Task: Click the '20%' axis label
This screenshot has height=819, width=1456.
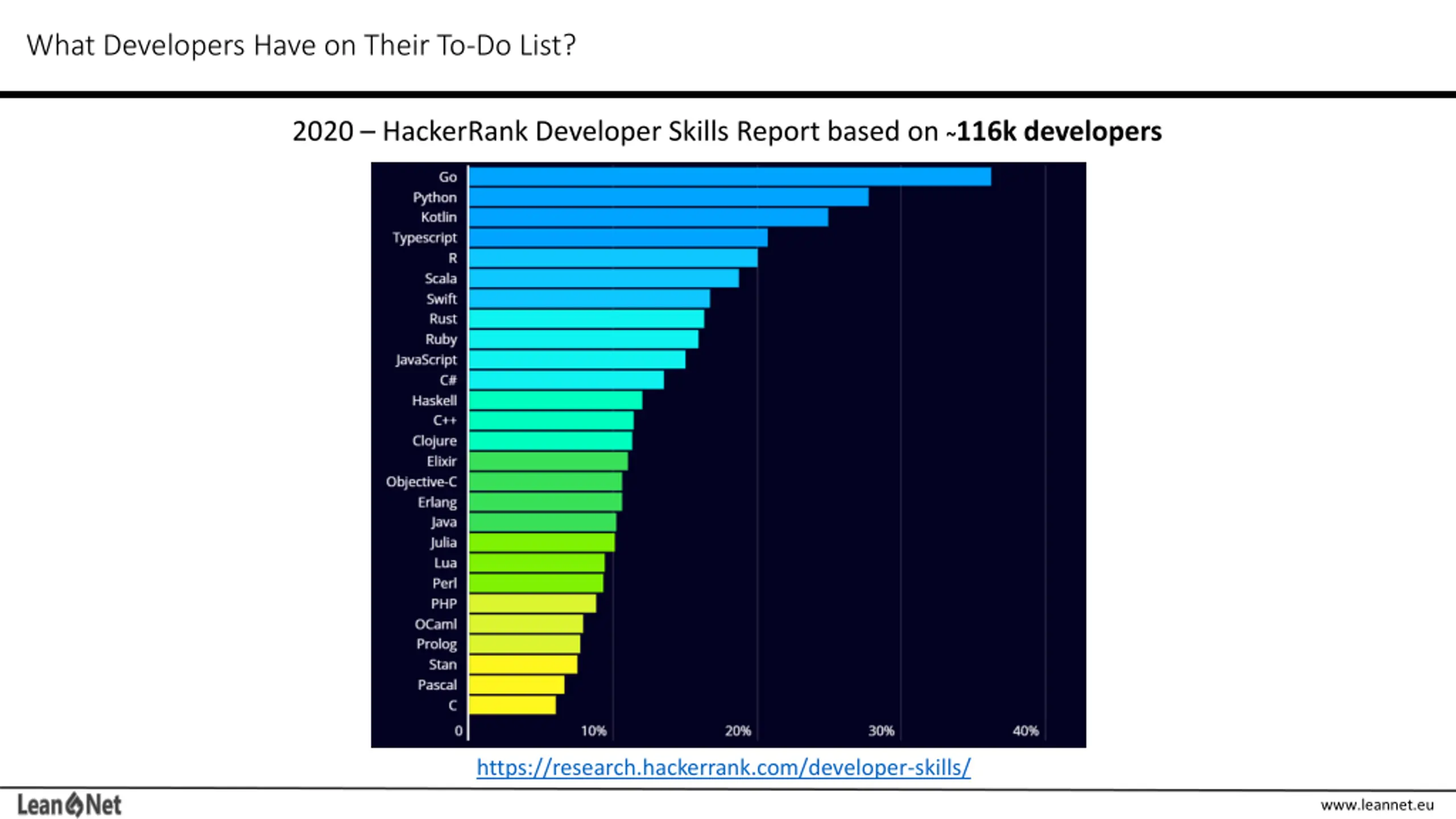Action: [738, 731]
